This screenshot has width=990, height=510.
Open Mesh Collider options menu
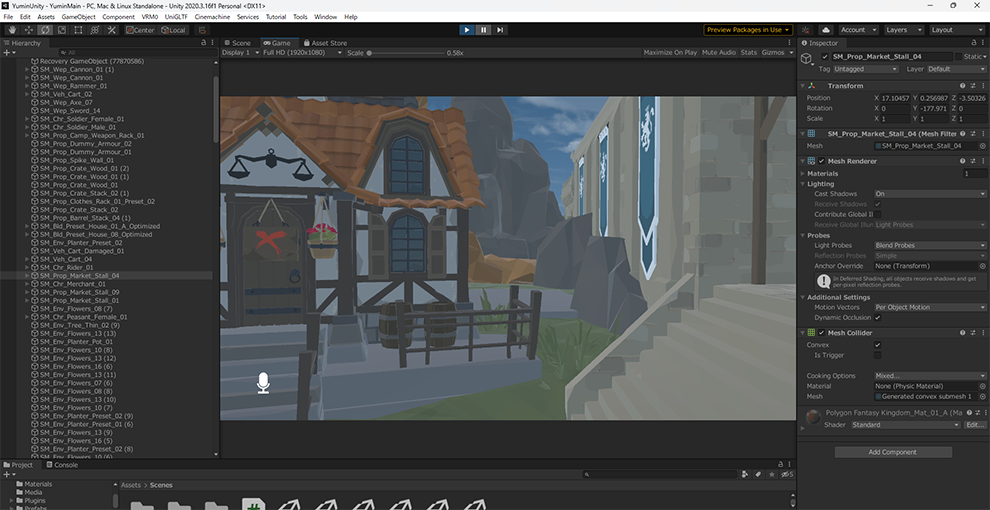click(982, 333)
